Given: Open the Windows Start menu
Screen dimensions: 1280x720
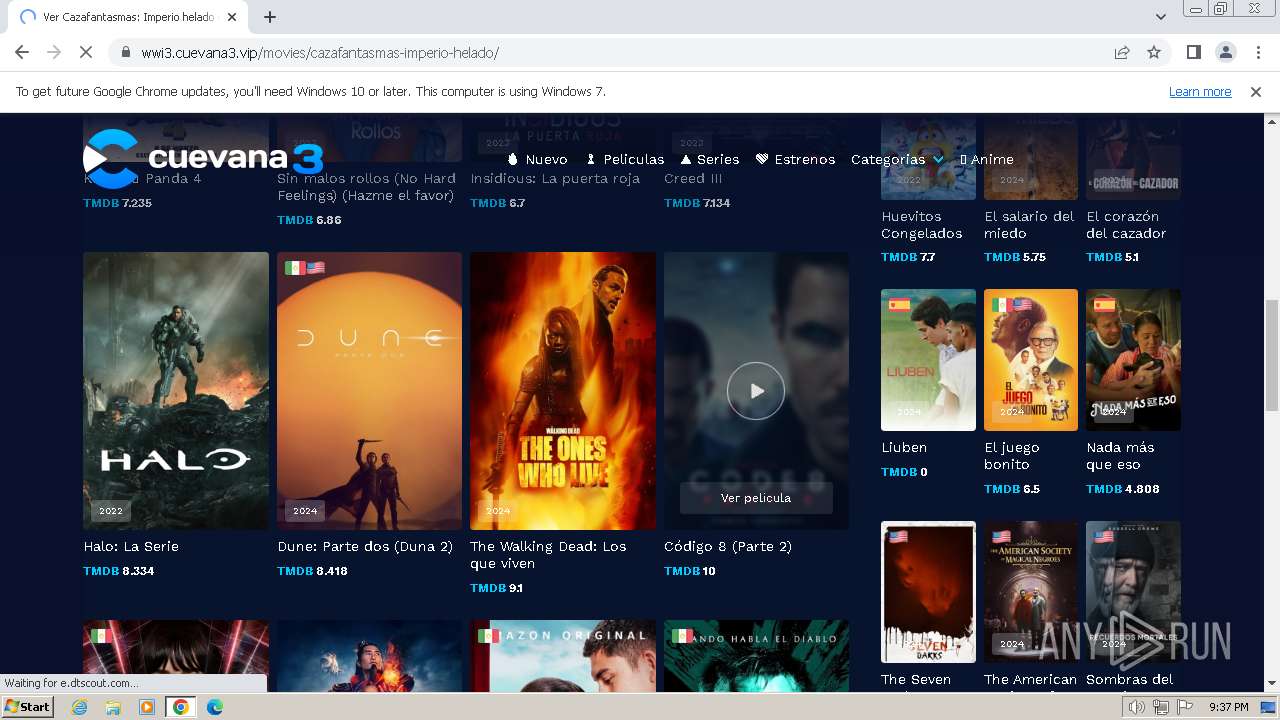Looking at the screenshot, I should pyautogui.click(x=28, y=707).
